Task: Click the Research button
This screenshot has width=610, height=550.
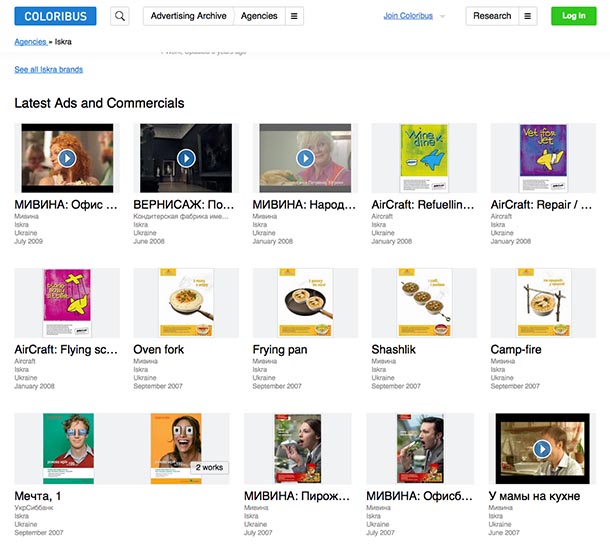Action: point(492,16)
